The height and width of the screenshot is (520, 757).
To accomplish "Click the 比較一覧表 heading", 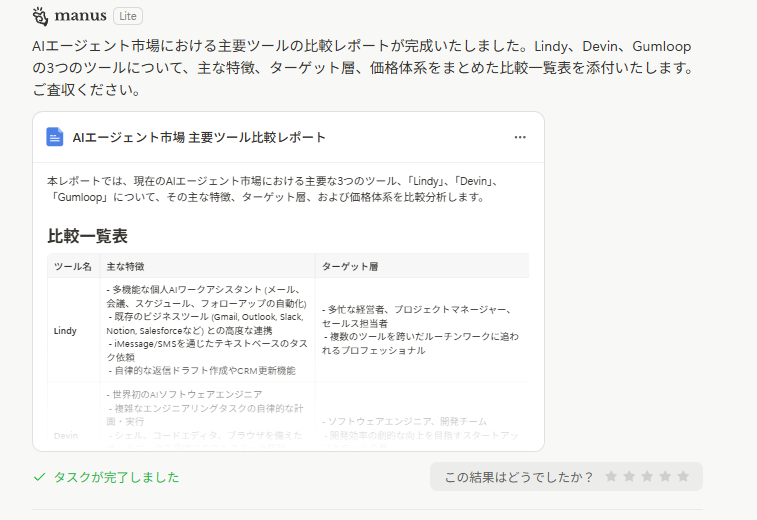I will pos(87,236).
